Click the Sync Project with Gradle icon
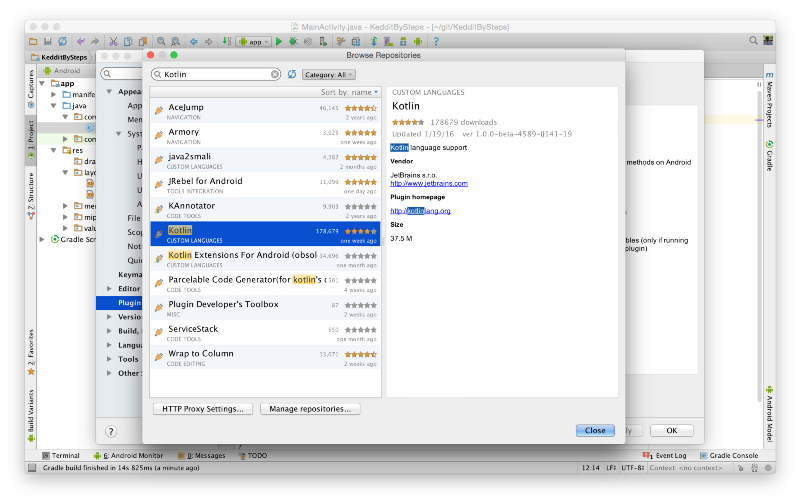Screen dimensions: 800x502 pyautogui.click(x=374, y=41)
